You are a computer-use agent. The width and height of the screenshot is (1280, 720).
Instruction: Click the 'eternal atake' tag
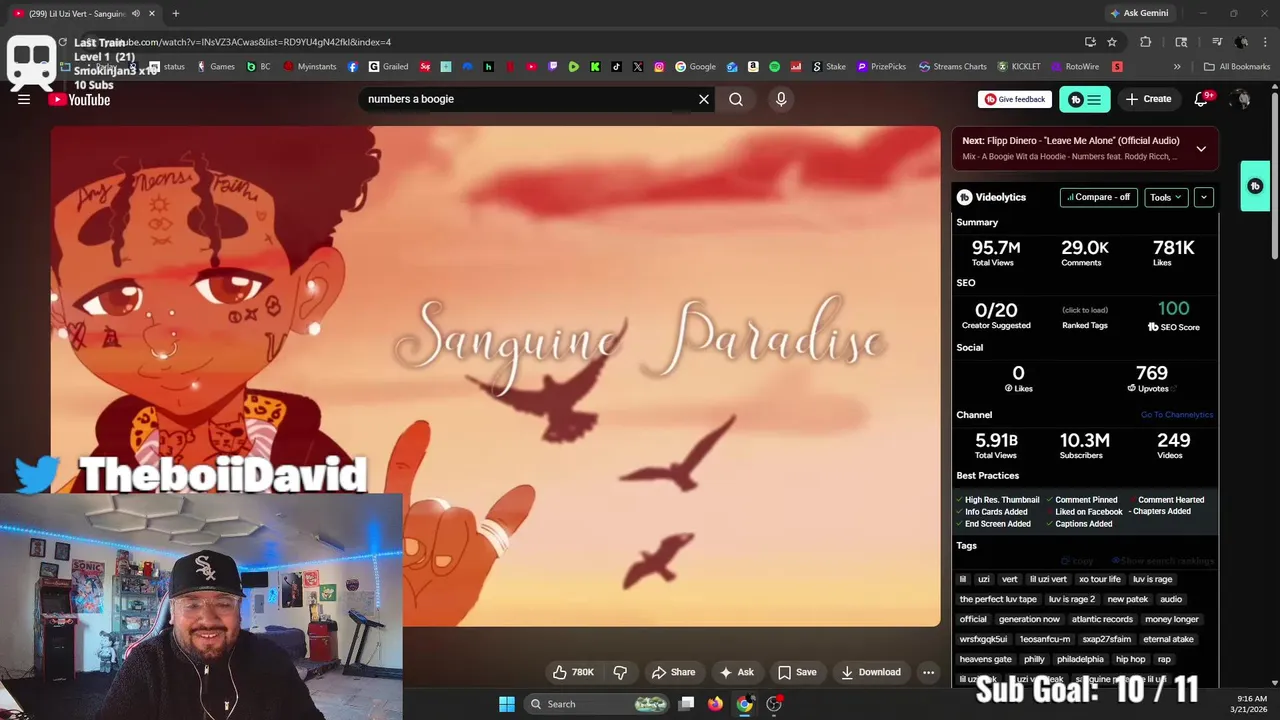click(1168, 639)
